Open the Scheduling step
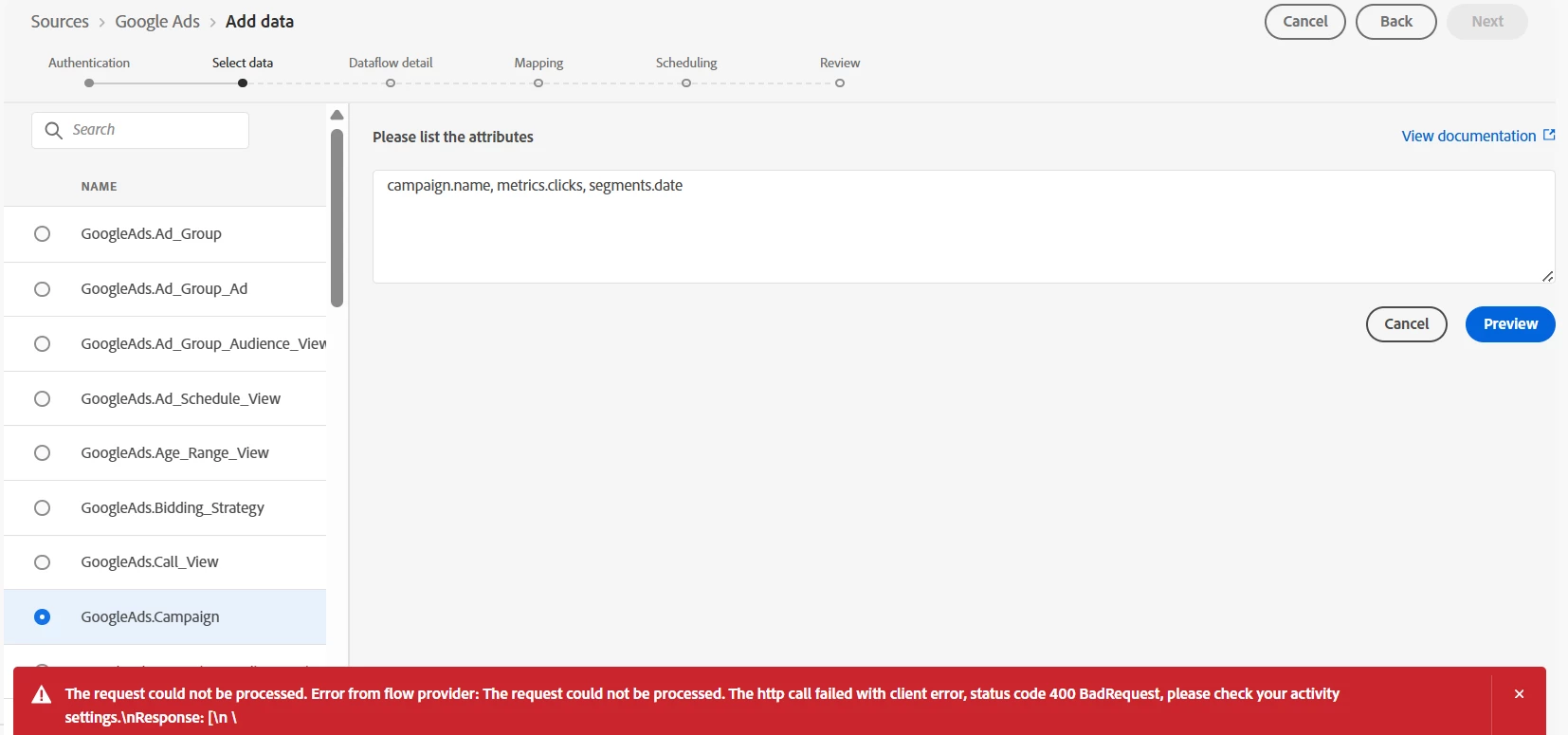This screenshot has height=735, width=1568. 686,63
